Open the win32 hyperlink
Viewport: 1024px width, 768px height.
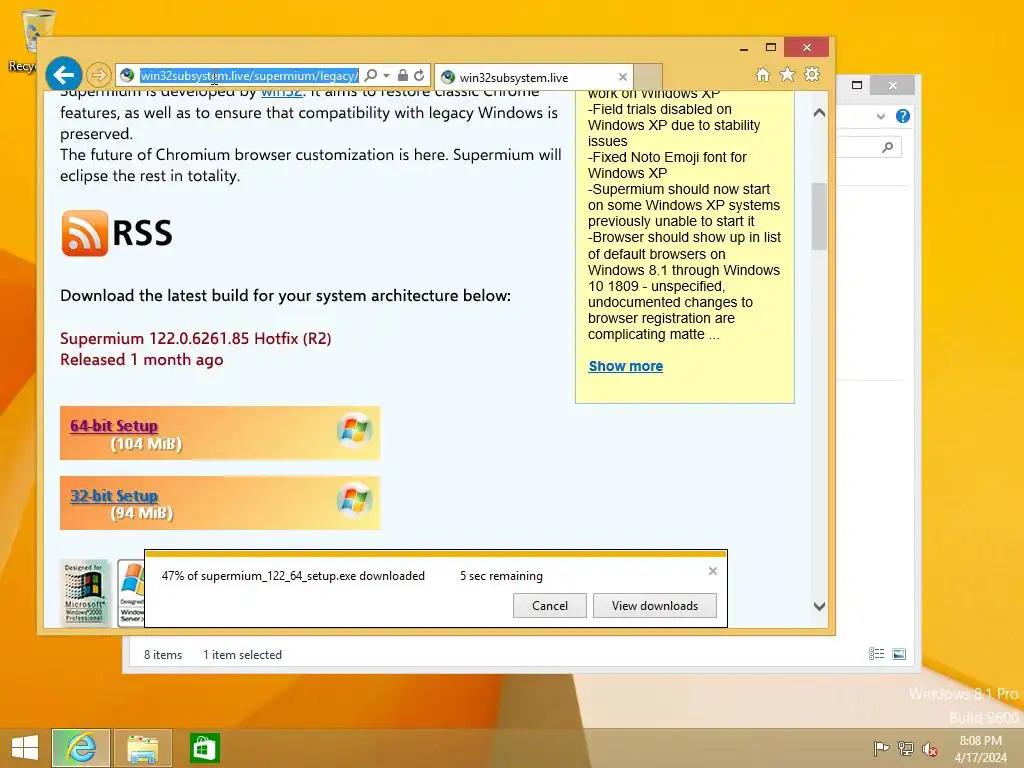(x=281, y=93)
